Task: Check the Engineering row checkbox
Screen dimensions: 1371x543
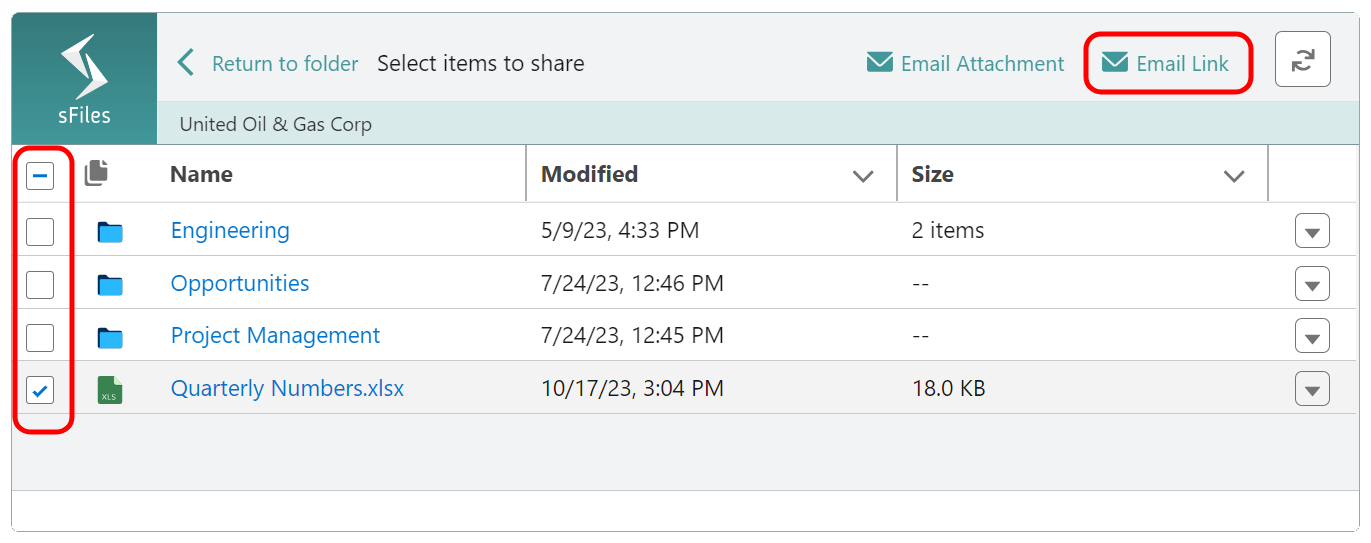Action: point(40,232)
